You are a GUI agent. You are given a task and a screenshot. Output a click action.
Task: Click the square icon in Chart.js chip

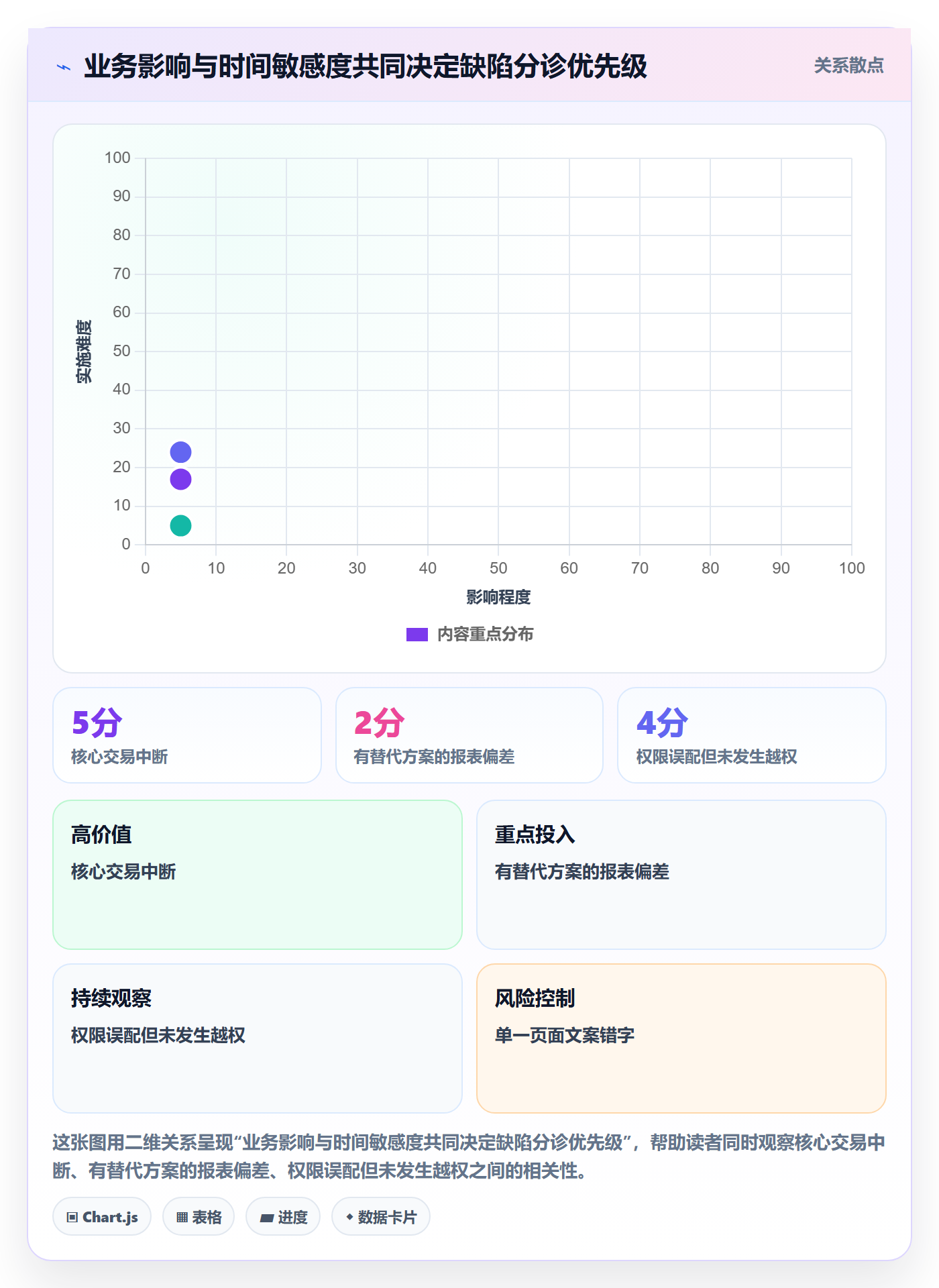[72, 1218]
